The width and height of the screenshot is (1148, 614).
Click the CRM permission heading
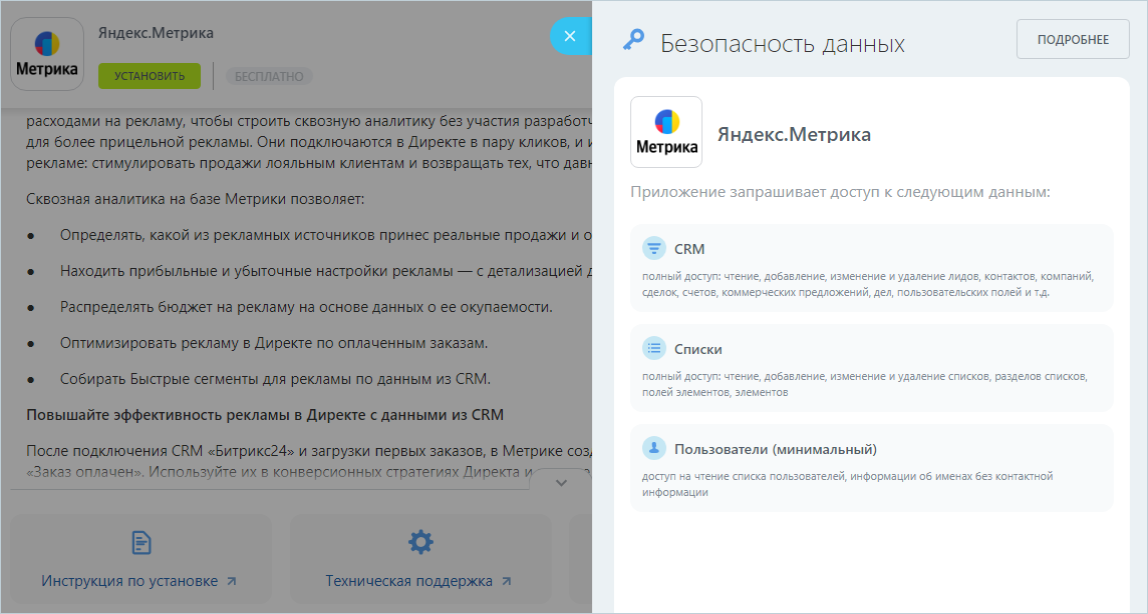(x=690, y=249)
